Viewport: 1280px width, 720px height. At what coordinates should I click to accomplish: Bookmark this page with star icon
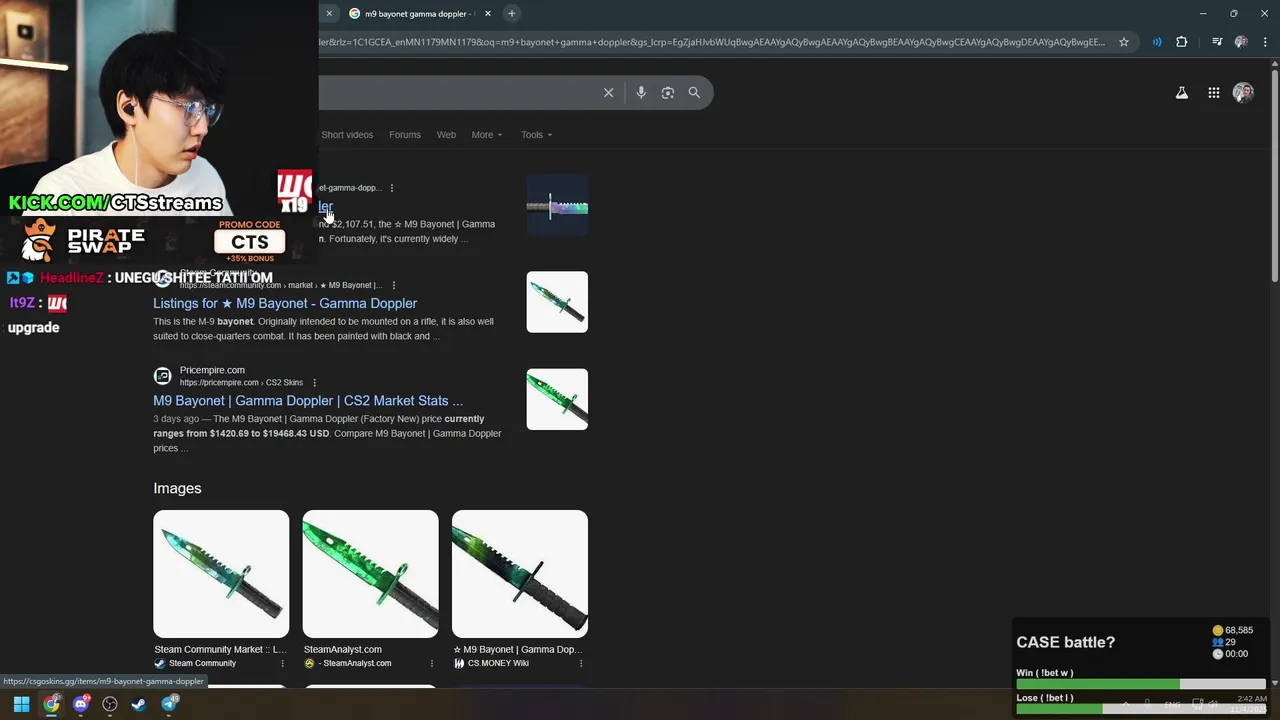pyautogui.click(x=1124, y=42)
